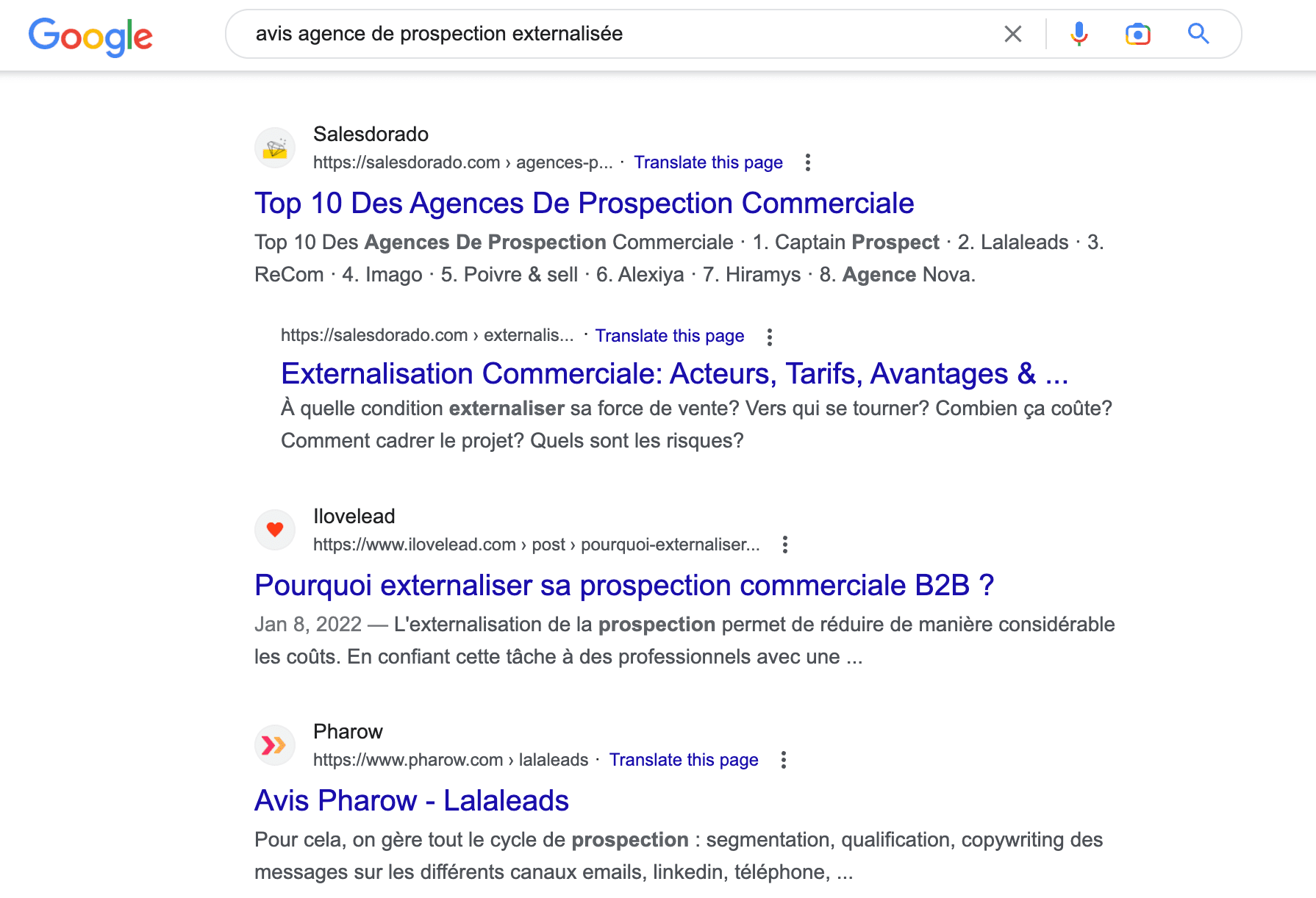1316x898 pixels.
Task: Clear the search query with the X icon
Action: point(1013,34)
